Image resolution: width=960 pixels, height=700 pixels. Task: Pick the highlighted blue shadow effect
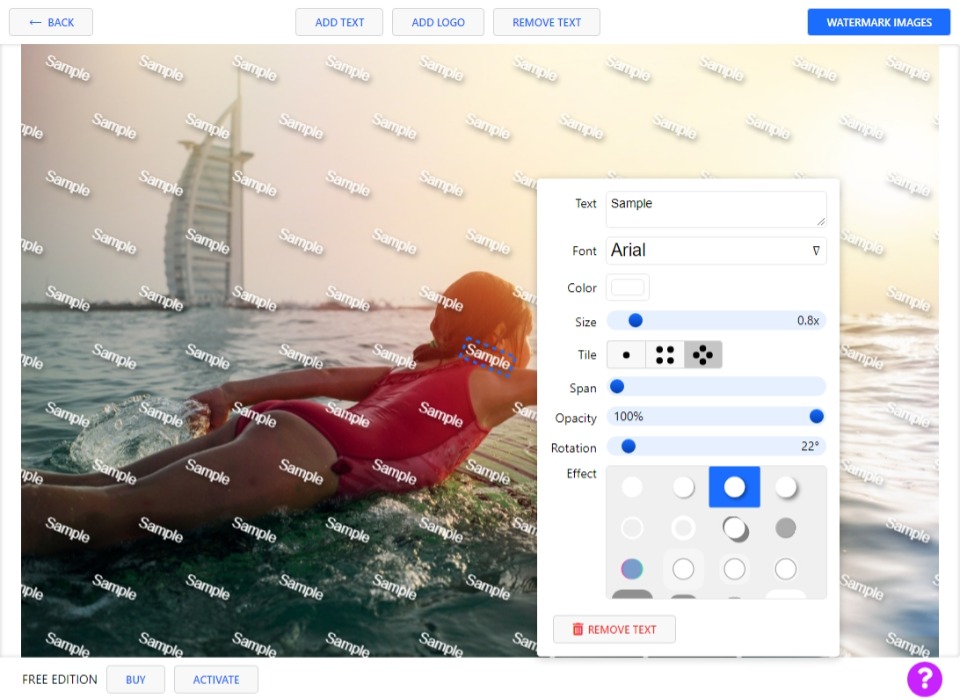(x=735, y=487)
